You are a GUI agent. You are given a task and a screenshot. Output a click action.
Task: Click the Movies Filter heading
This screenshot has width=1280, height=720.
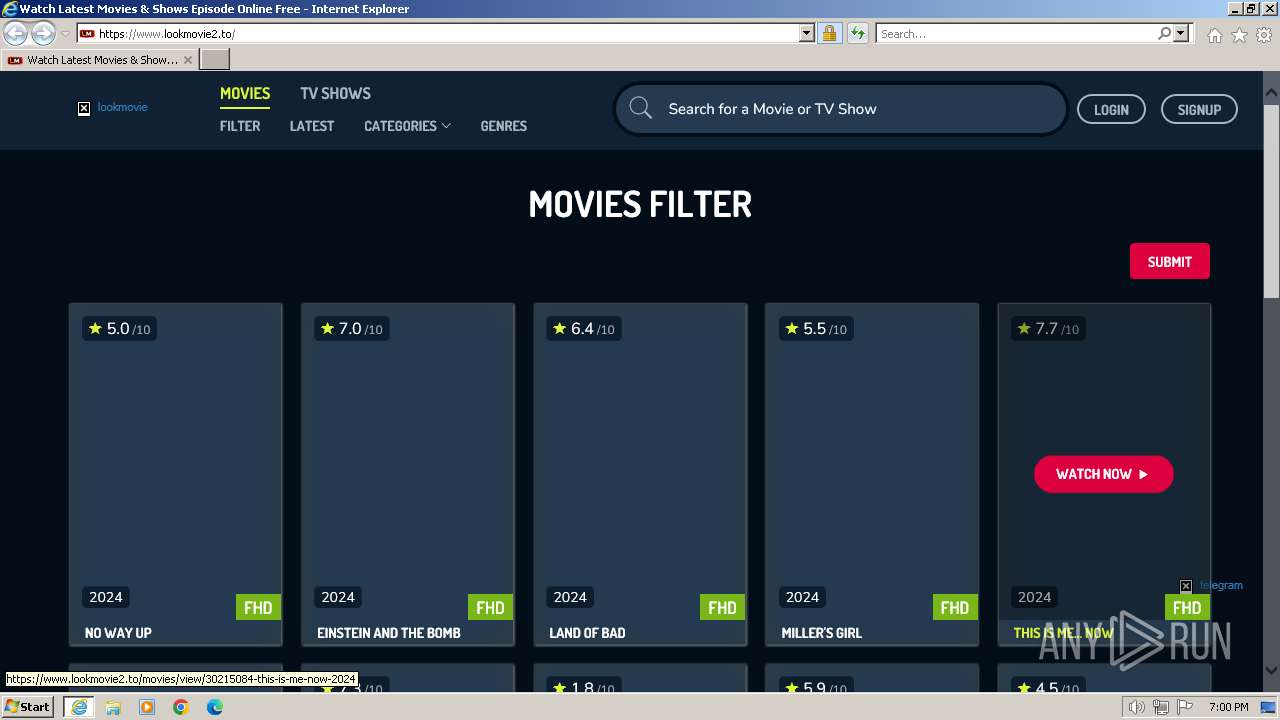(x=640, y=204)
